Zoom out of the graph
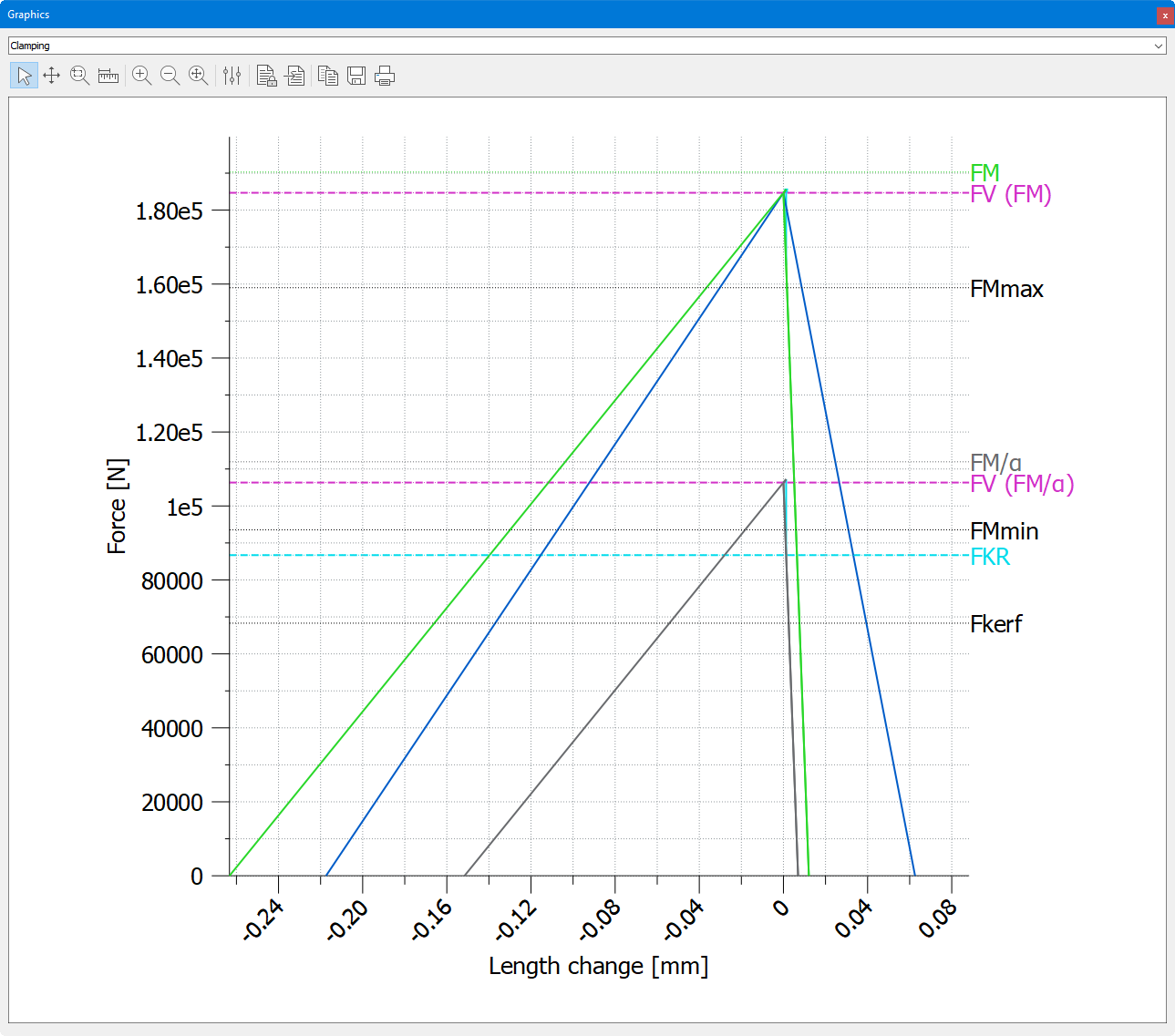1175x1036 pixels. point(170,76)
